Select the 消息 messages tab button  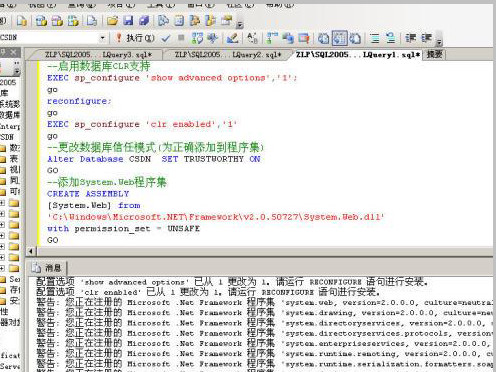tap(47, 267)
